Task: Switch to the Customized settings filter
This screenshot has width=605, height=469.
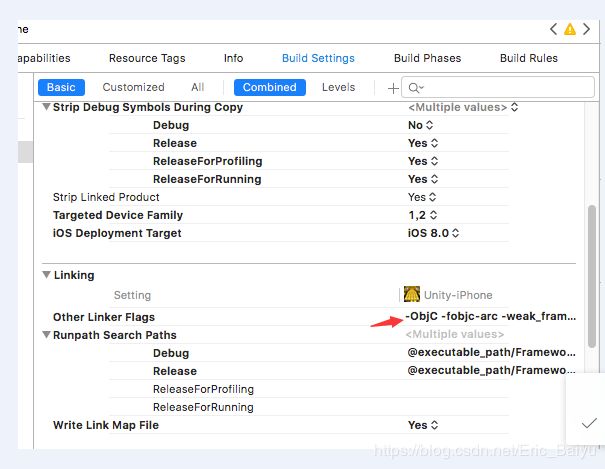Action: [x=133, y=87]
